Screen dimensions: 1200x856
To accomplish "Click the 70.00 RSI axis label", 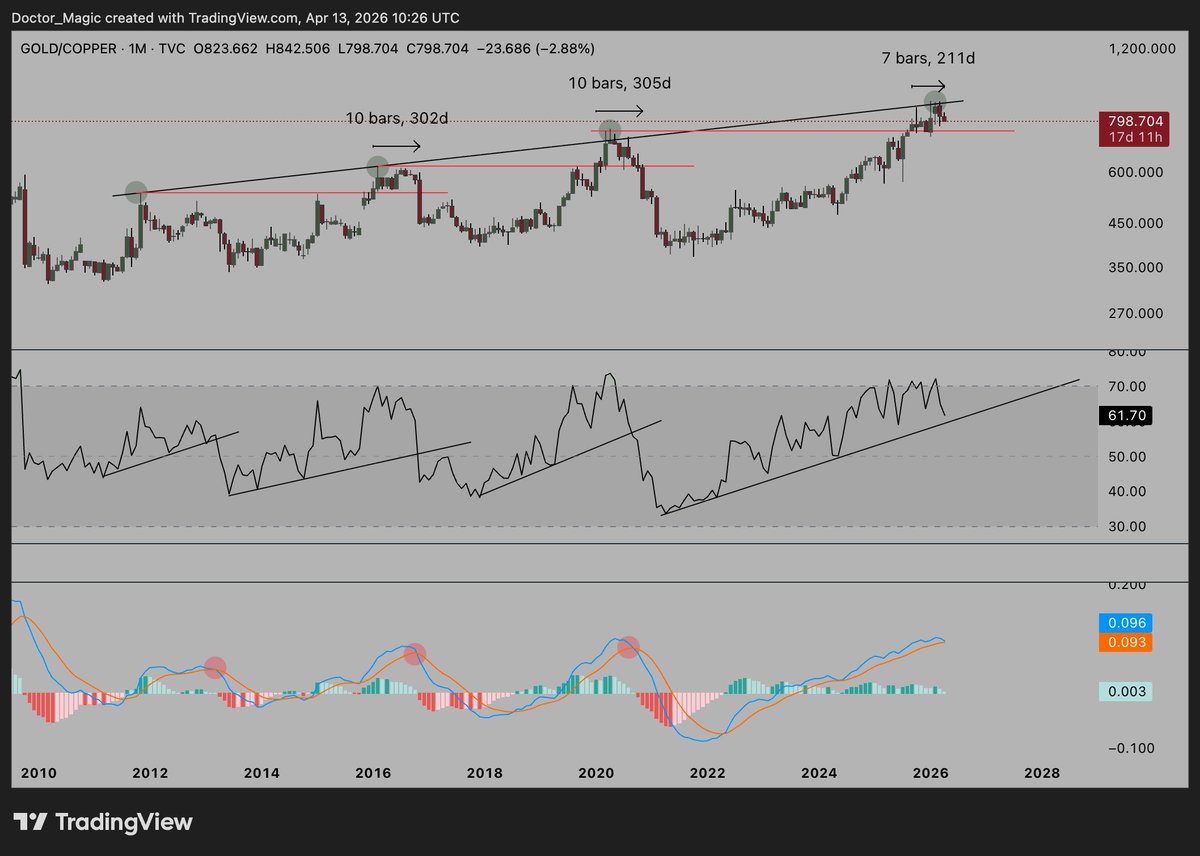I will pos(1125,387).
